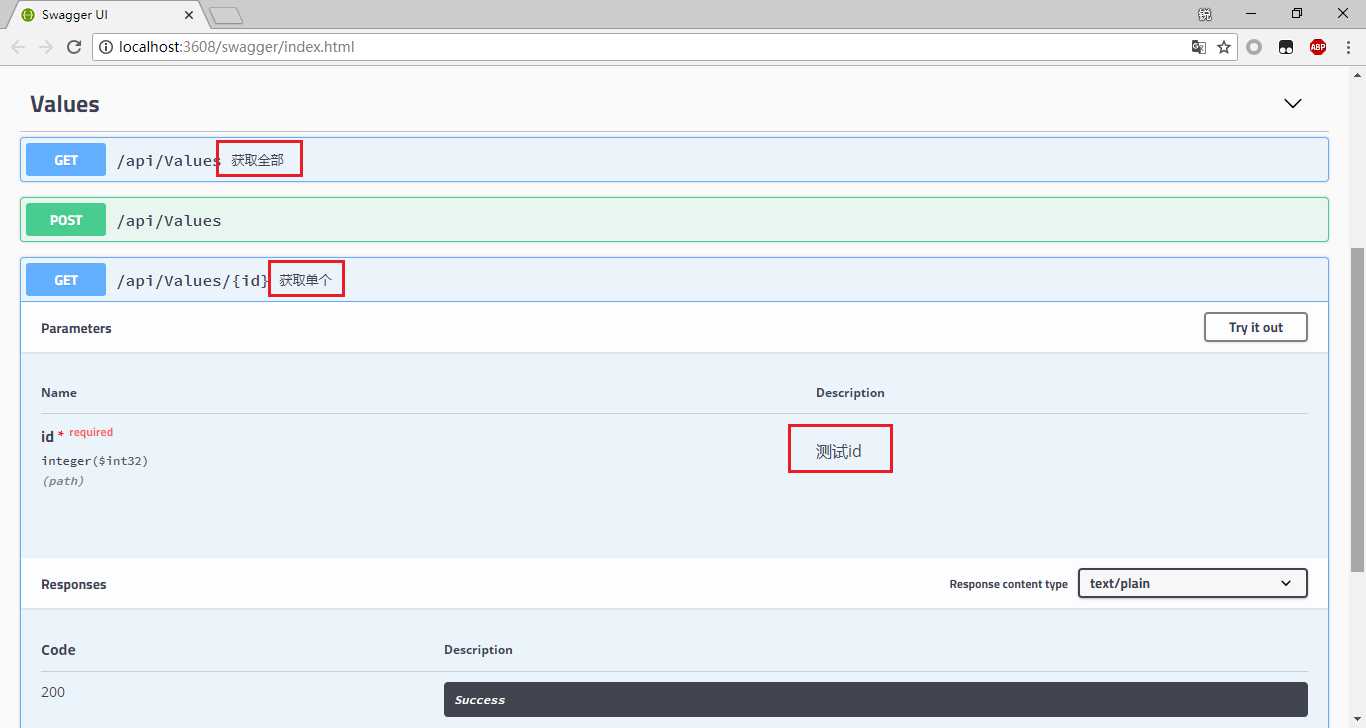Click the Try it out button
The image size is (1366, 728).
(1256, 327)
